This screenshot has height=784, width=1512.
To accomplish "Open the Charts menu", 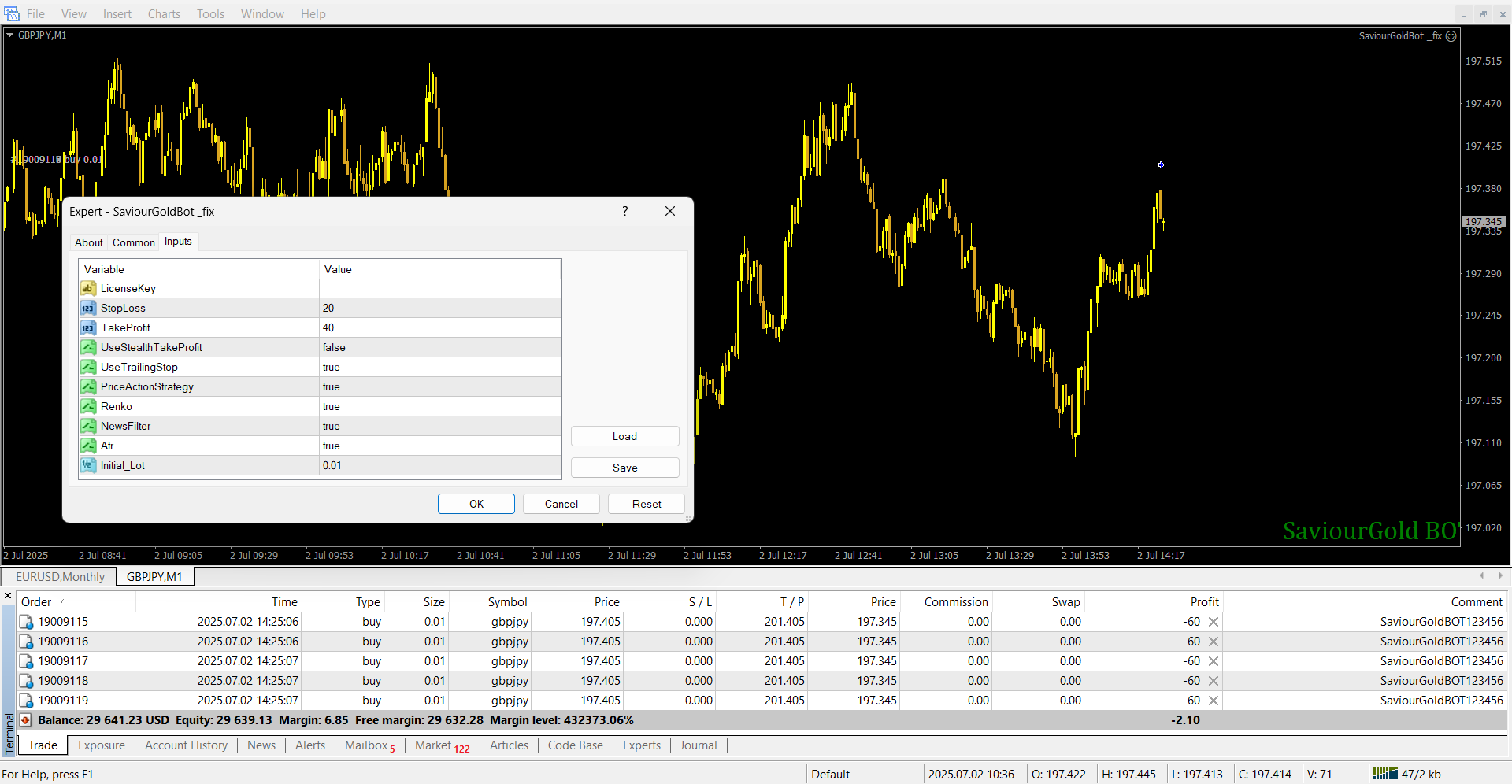I will point(164,14).
